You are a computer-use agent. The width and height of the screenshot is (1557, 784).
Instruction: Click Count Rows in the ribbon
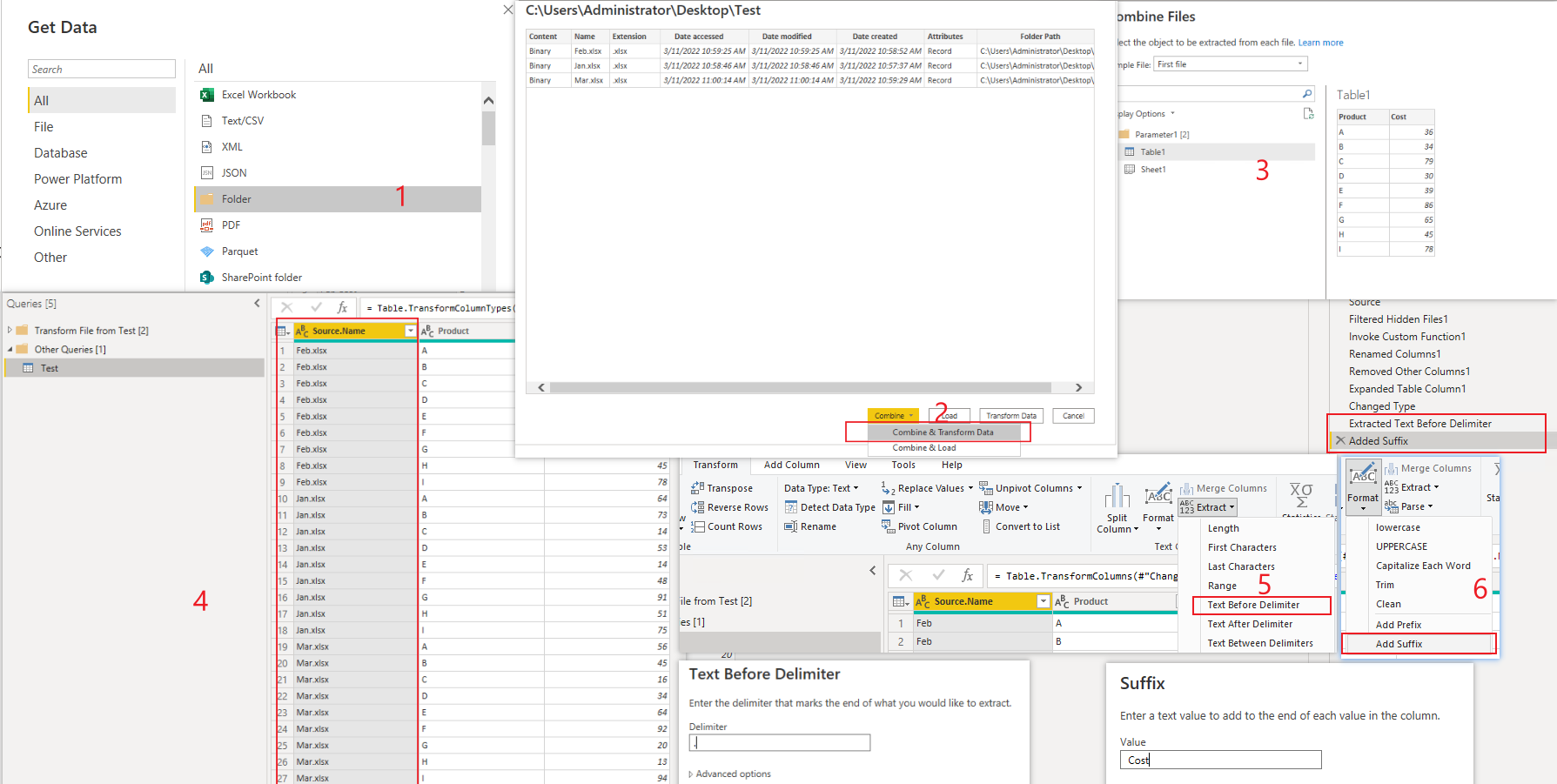(727, 526)
